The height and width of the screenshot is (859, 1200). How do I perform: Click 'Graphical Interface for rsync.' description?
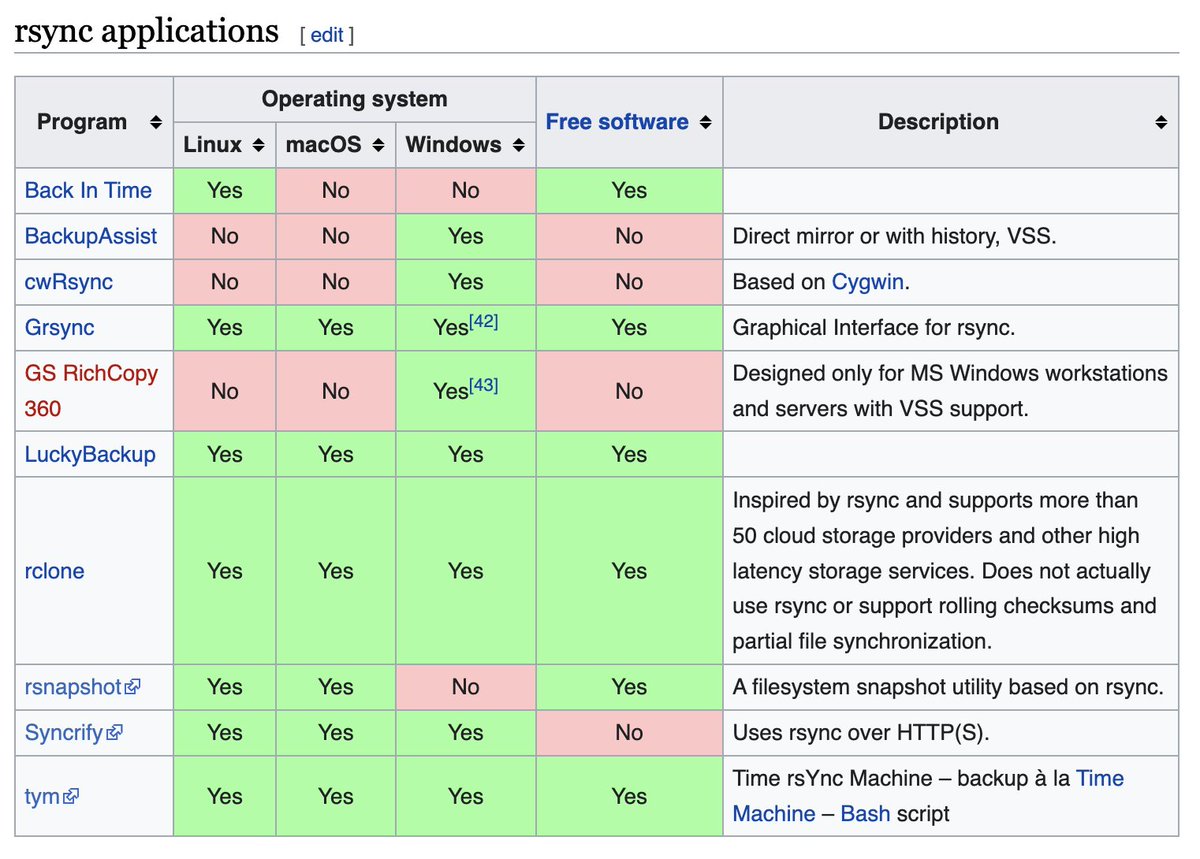click(x=874, y=327)
